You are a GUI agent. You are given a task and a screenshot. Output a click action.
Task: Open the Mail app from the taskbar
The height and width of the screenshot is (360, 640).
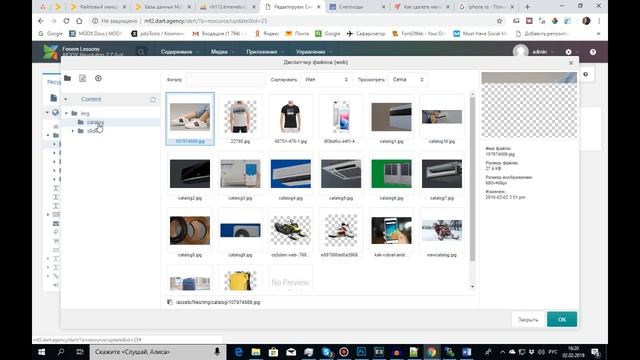click(291, 352)
